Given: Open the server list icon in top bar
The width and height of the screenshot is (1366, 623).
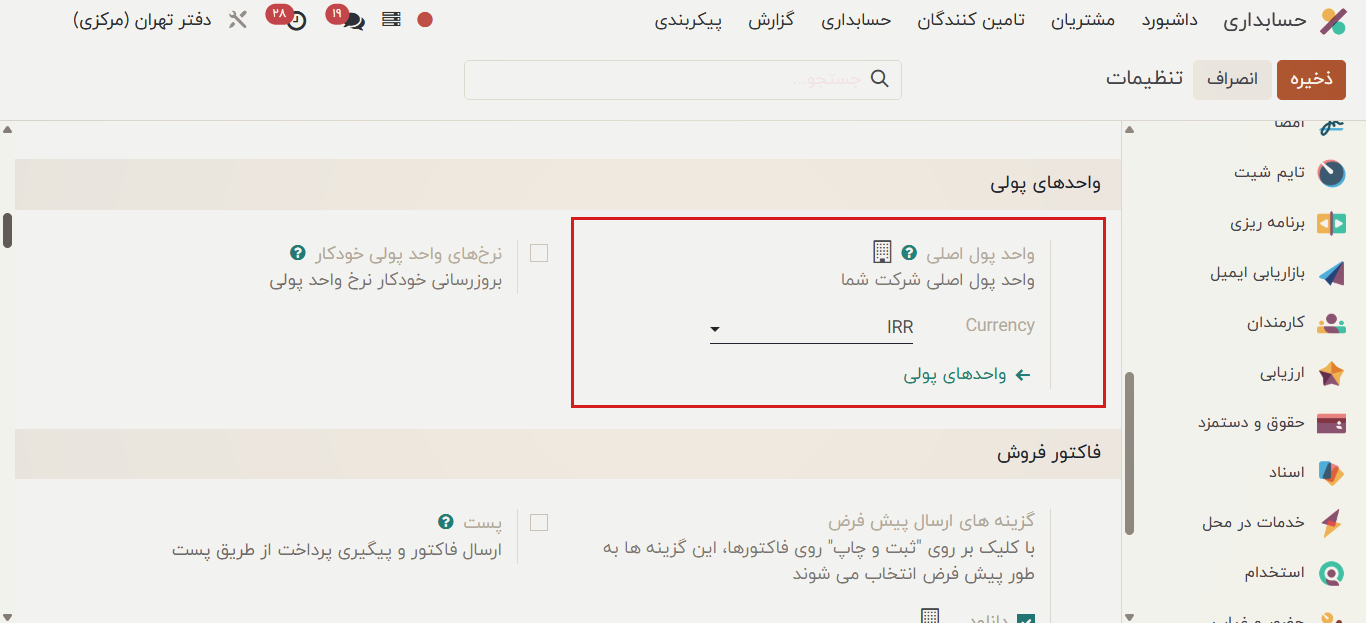Looking at the screenshot, I should (x=391, y=20).
